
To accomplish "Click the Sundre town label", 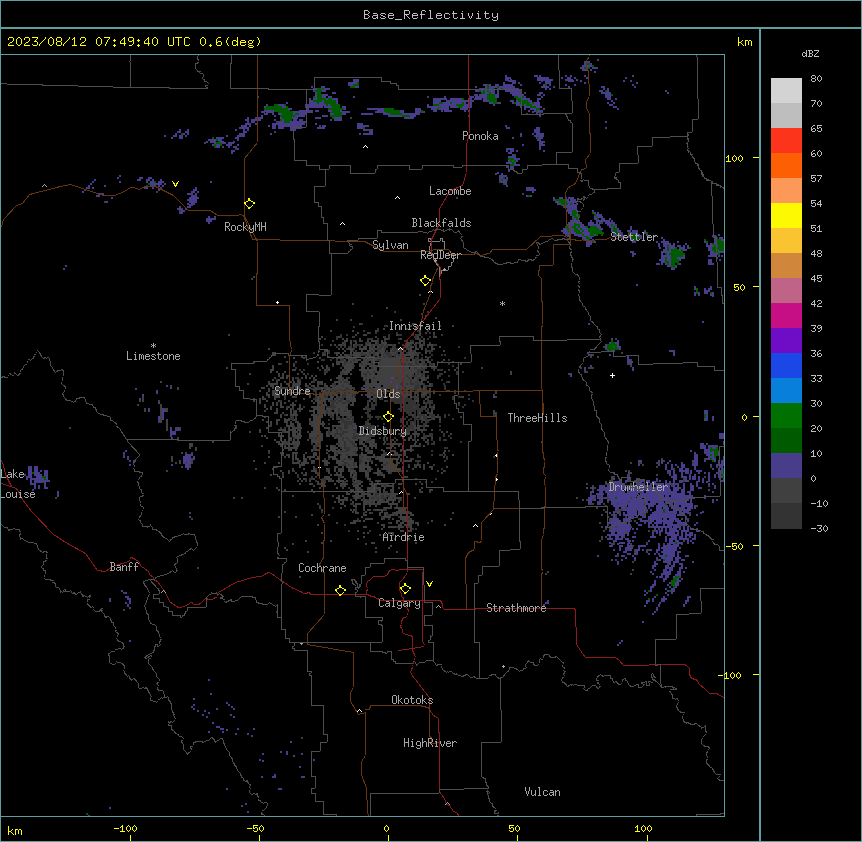I will (292, 391).
